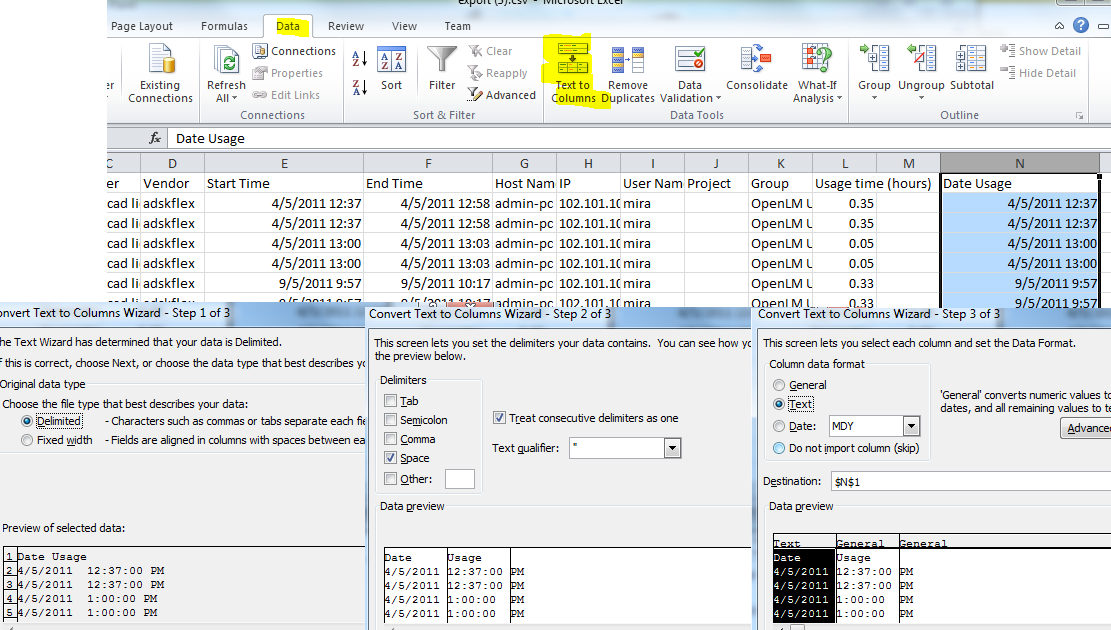Open the Sort dialog

(x=391, y=69)
